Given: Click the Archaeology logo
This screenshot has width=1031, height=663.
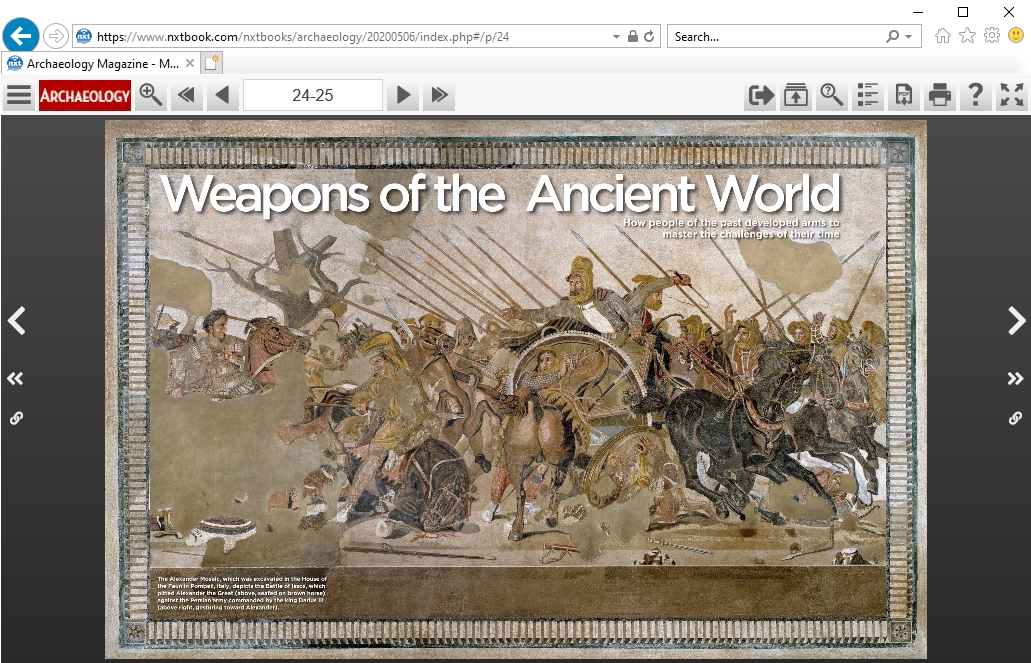Looking at the screenshot, I should pyautogui.click(x=85, y=96).
